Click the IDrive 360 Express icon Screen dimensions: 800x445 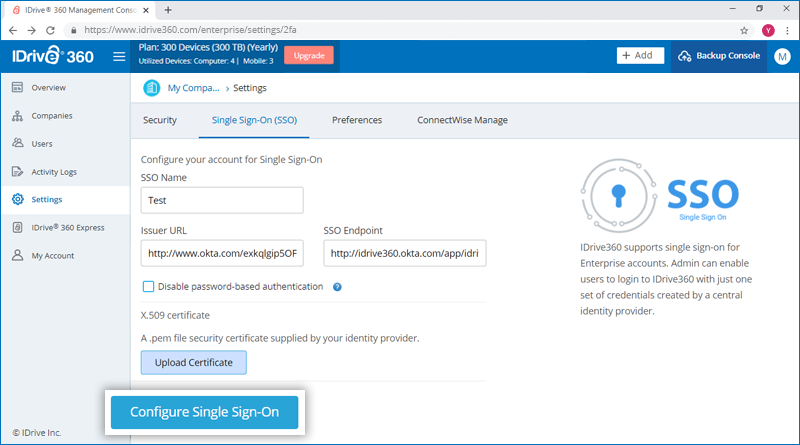coord(17,228)
